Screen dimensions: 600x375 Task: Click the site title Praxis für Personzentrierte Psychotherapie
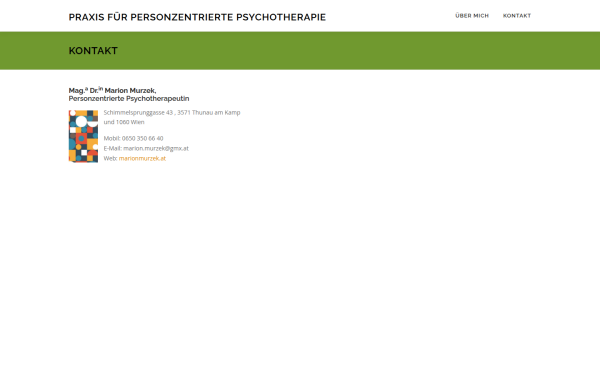[197, 17]
